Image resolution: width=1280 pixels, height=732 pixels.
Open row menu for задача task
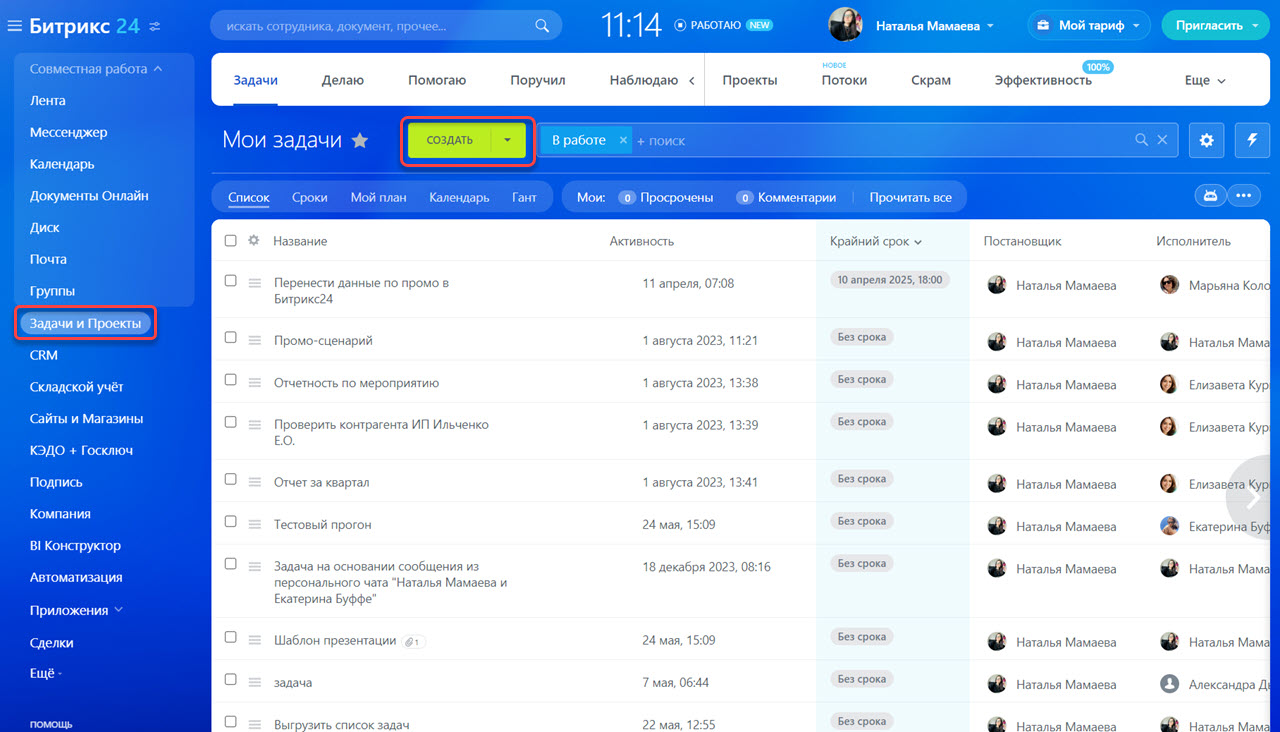[254, 683]
